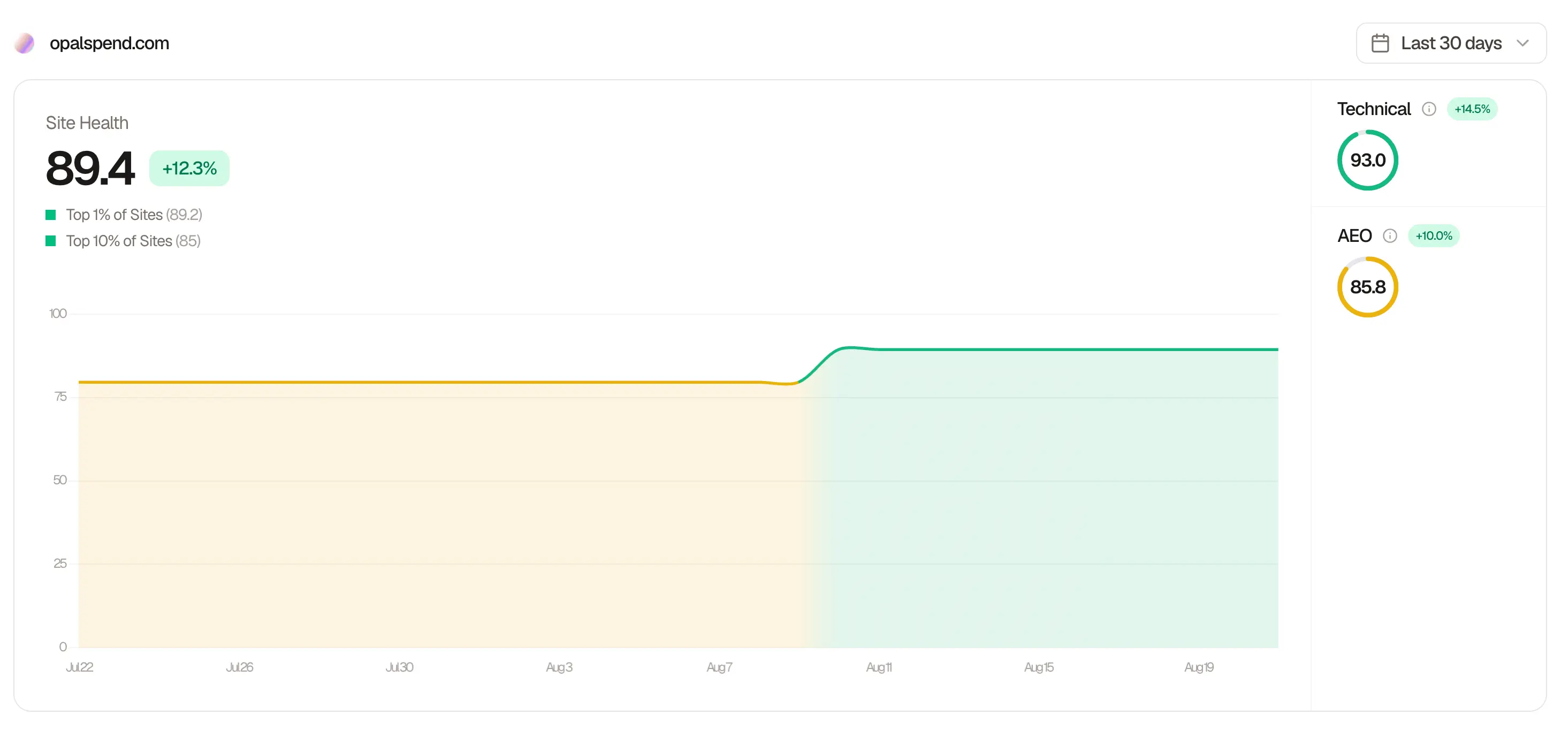Click the +10.0% AEO change badge
Viewport: 1568px width, 731px height.
click(1434, 235)
